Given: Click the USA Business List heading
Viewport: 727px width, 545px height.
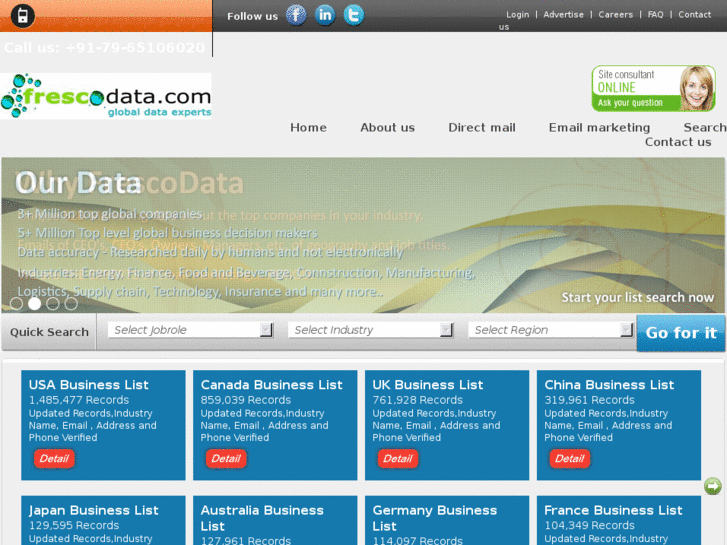Looking at the screenshot, I should 89,385.
